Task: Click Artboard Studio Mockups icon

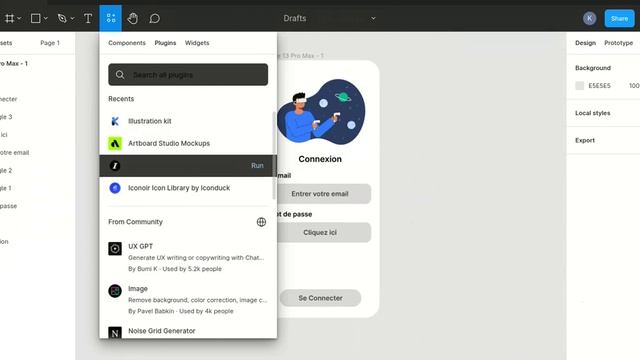Action: 115,143
